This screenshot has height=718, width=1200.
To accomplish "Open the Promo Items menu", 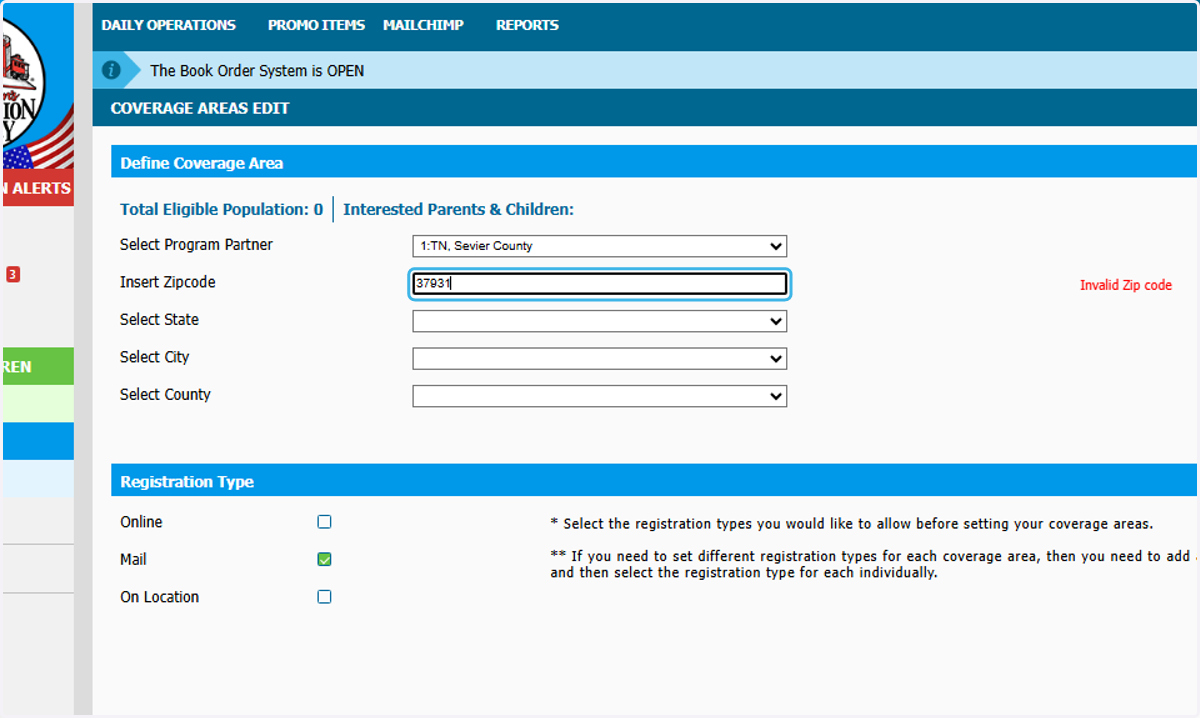I will (316, 25).
